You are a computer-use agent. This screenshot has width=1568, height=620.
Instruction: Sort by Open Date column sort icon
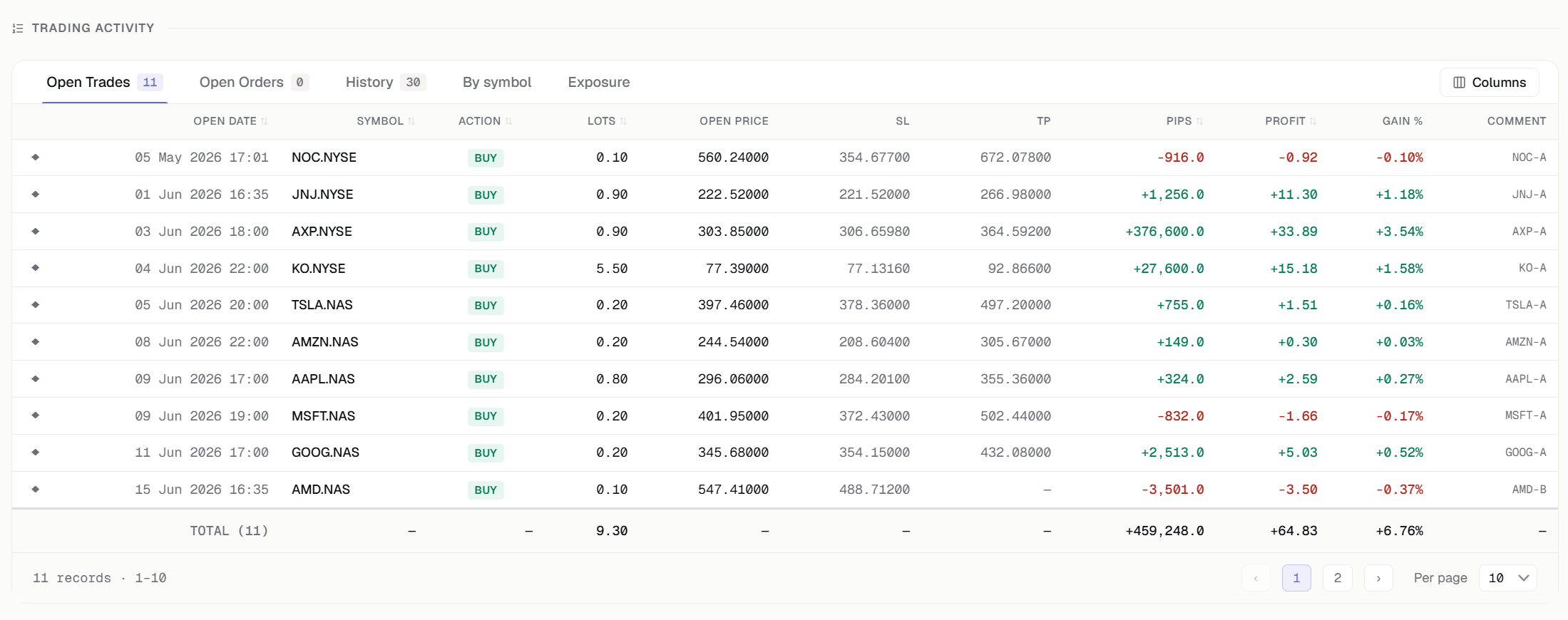pos(265,121)
